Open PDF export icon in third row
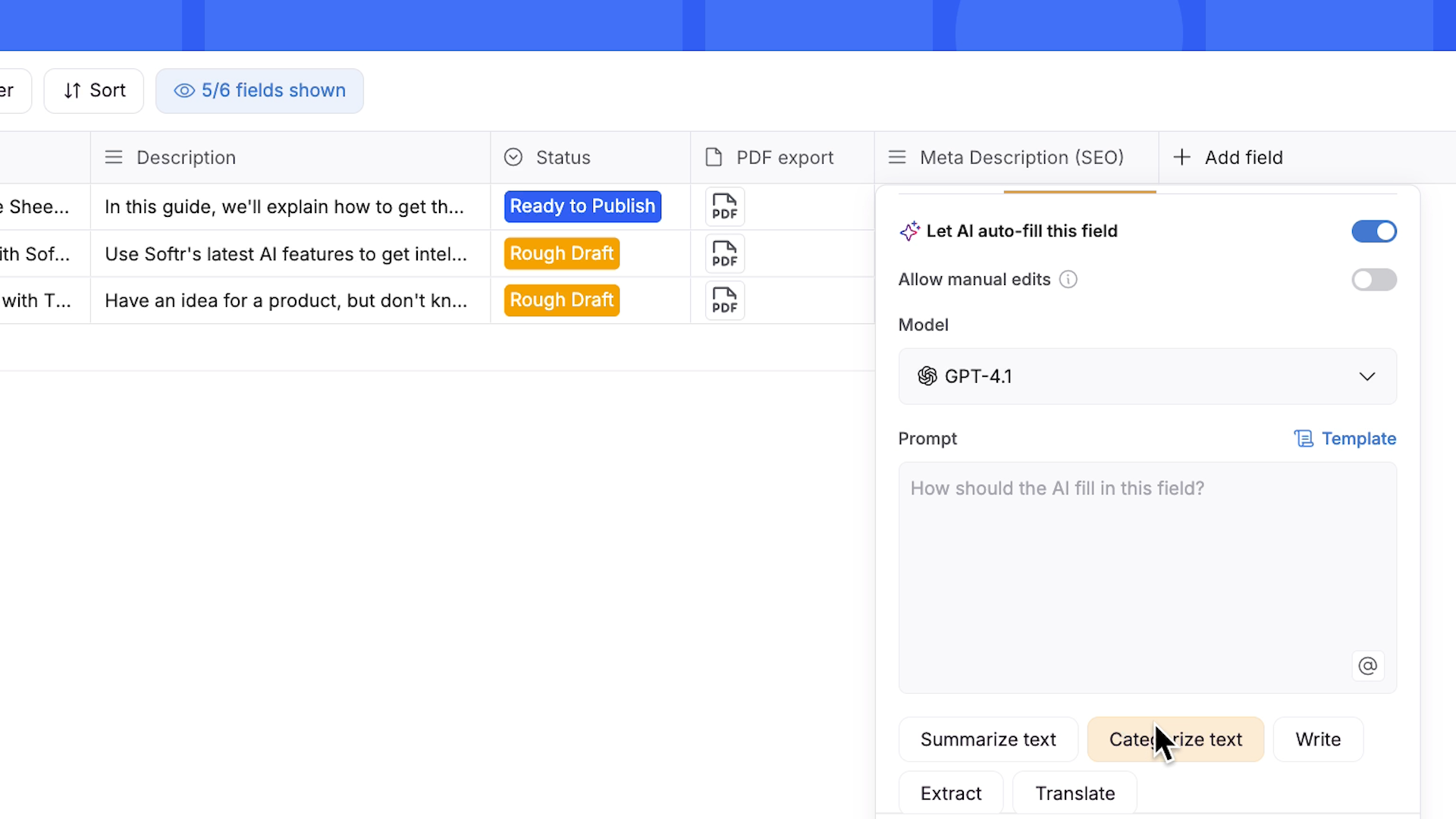1456x819 pixels. point(724,300)
